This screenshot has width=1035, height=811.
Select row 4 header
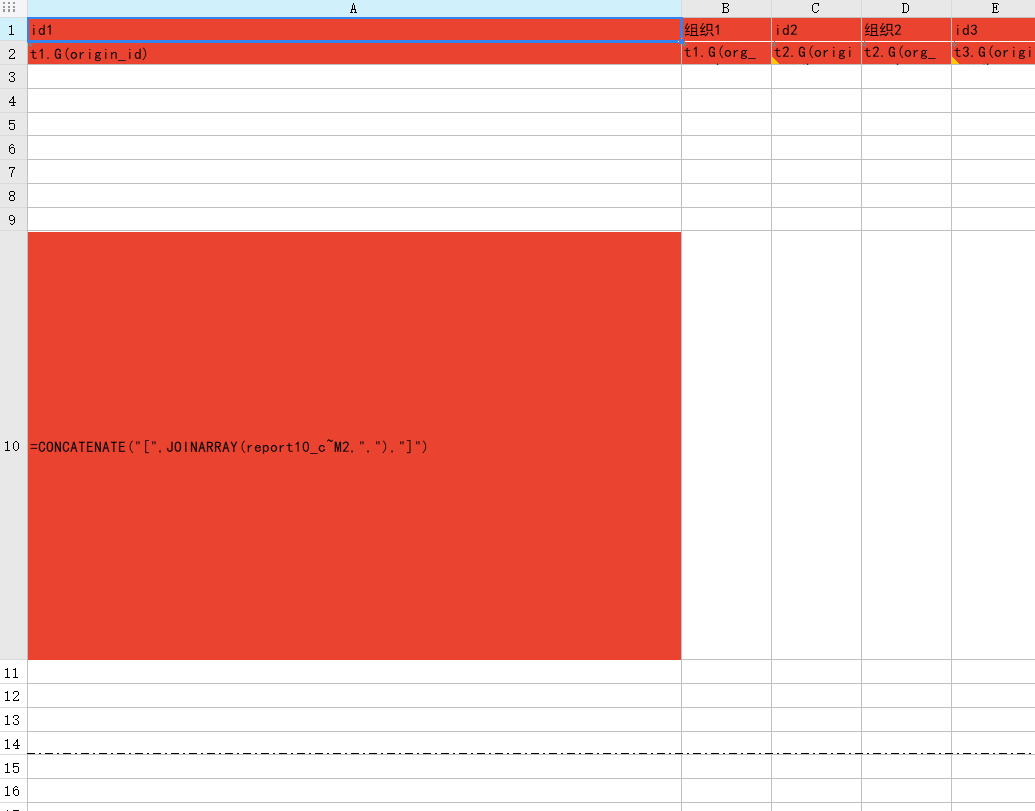point(13,101)
